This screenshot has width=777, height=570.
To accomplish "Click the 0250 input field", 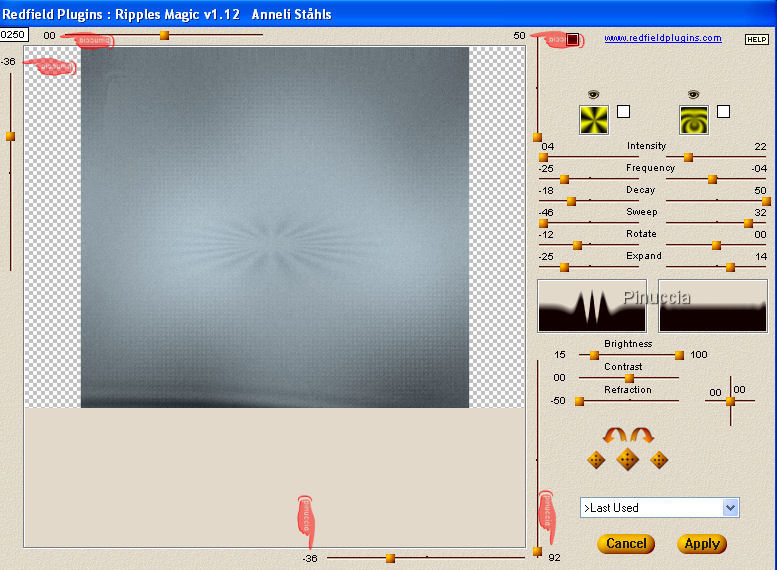I will pyautogui.click(x=14, y=35).
